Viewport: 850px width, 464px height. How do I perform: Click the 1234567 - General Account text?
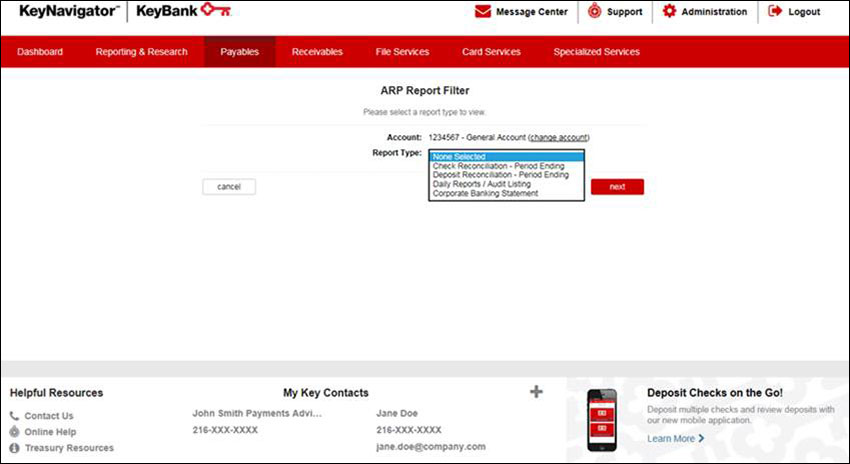pyautogui.click(x=477, y=138)
